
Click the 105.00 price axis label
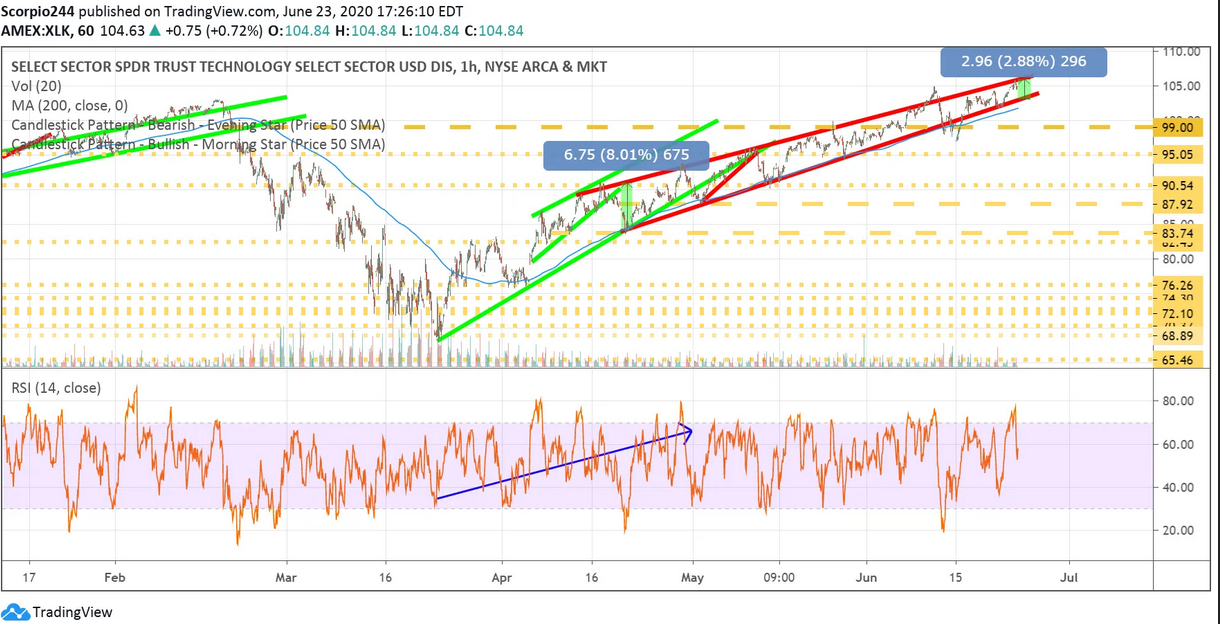point(1183,86)
